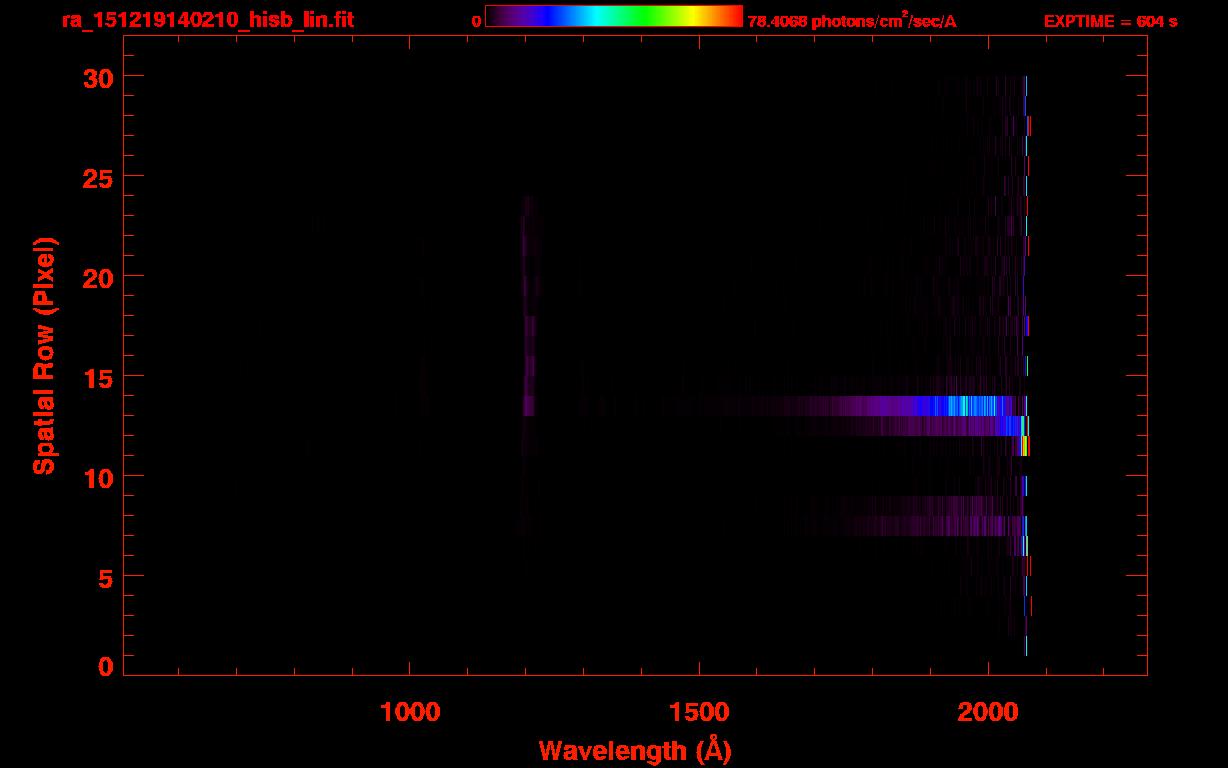This screenshot has height=768, width=1228.
Task: Click the Wavelength (Å) axis title
Action: [x=635, y=751]
